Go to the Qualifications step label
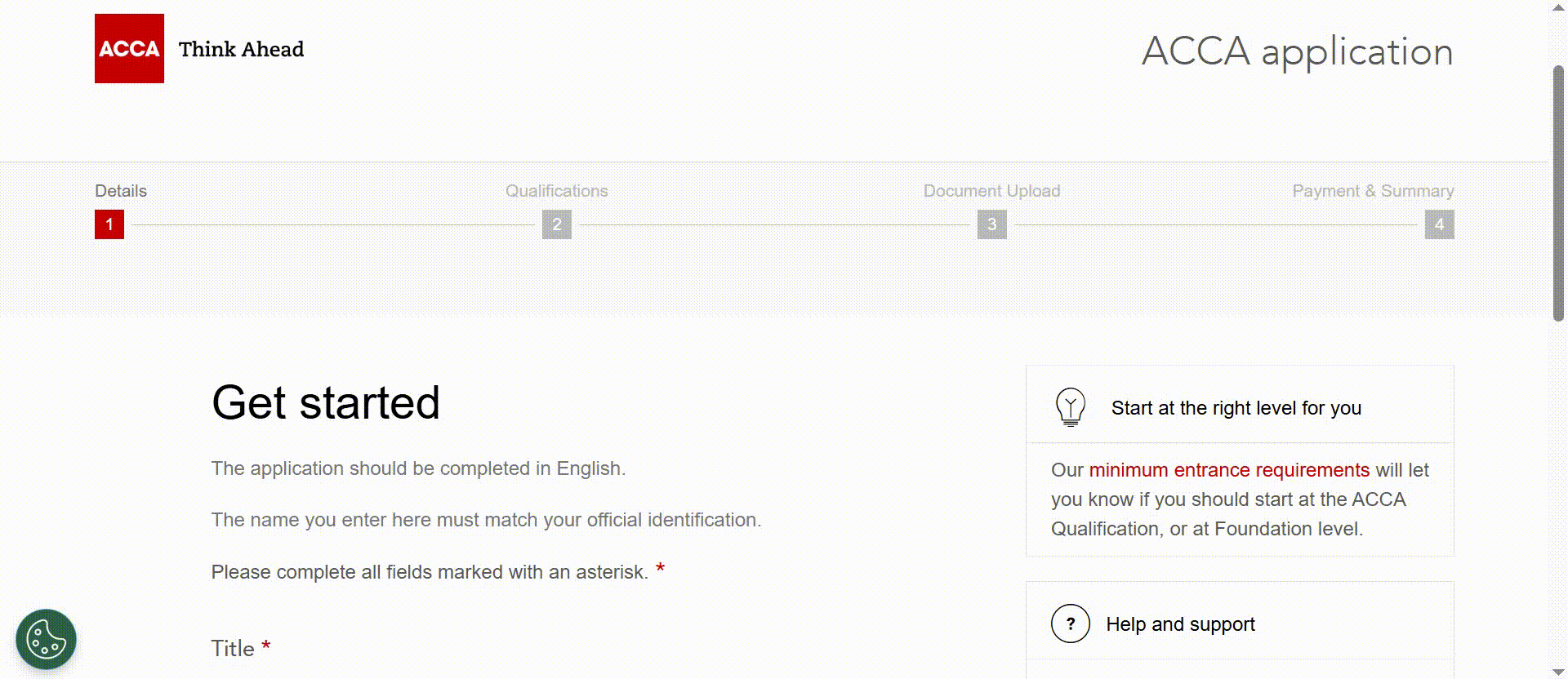 coord(557,191)
